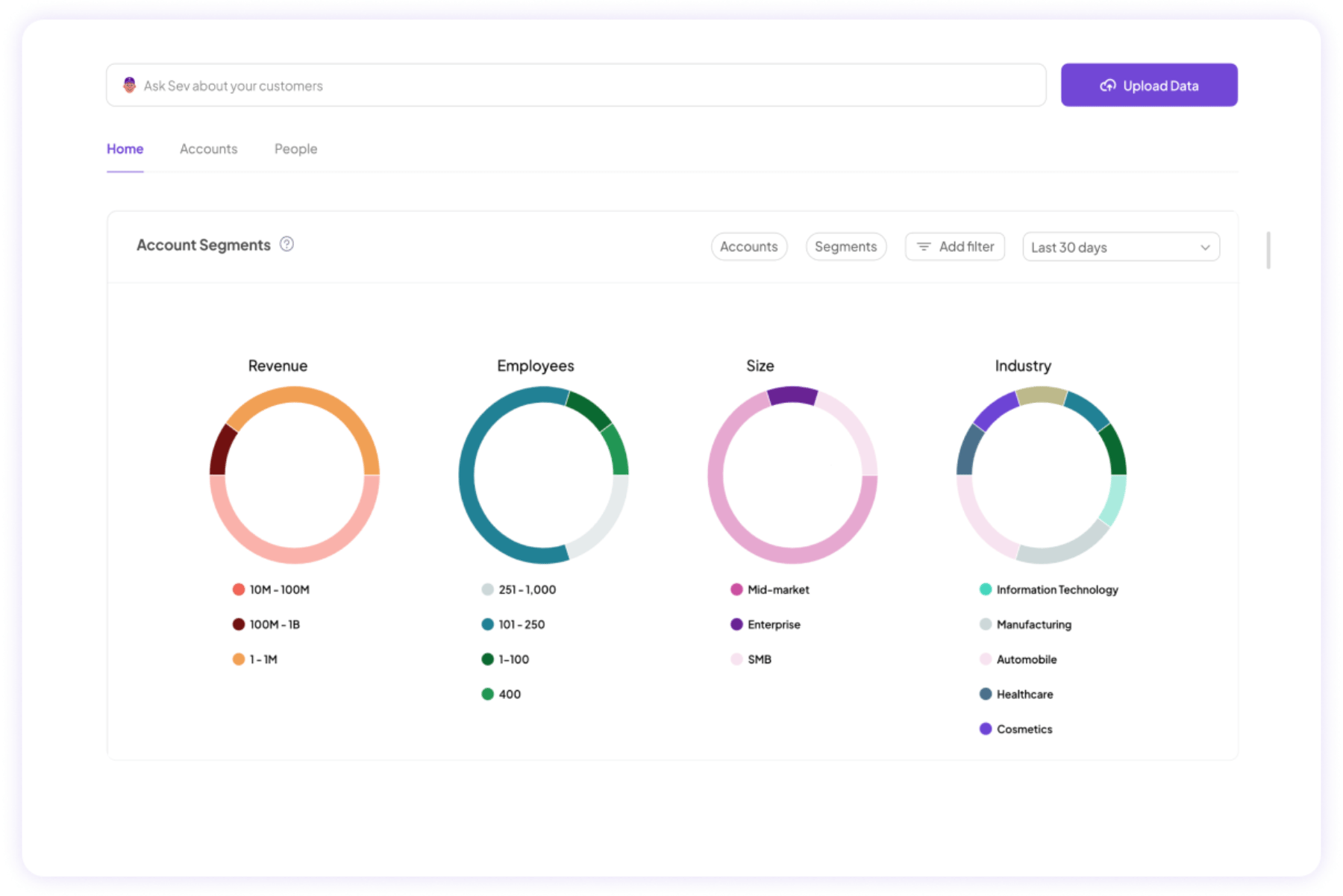Screen dimensions: 1343x896
Task: Switch to the People tab
Action: 295,149
